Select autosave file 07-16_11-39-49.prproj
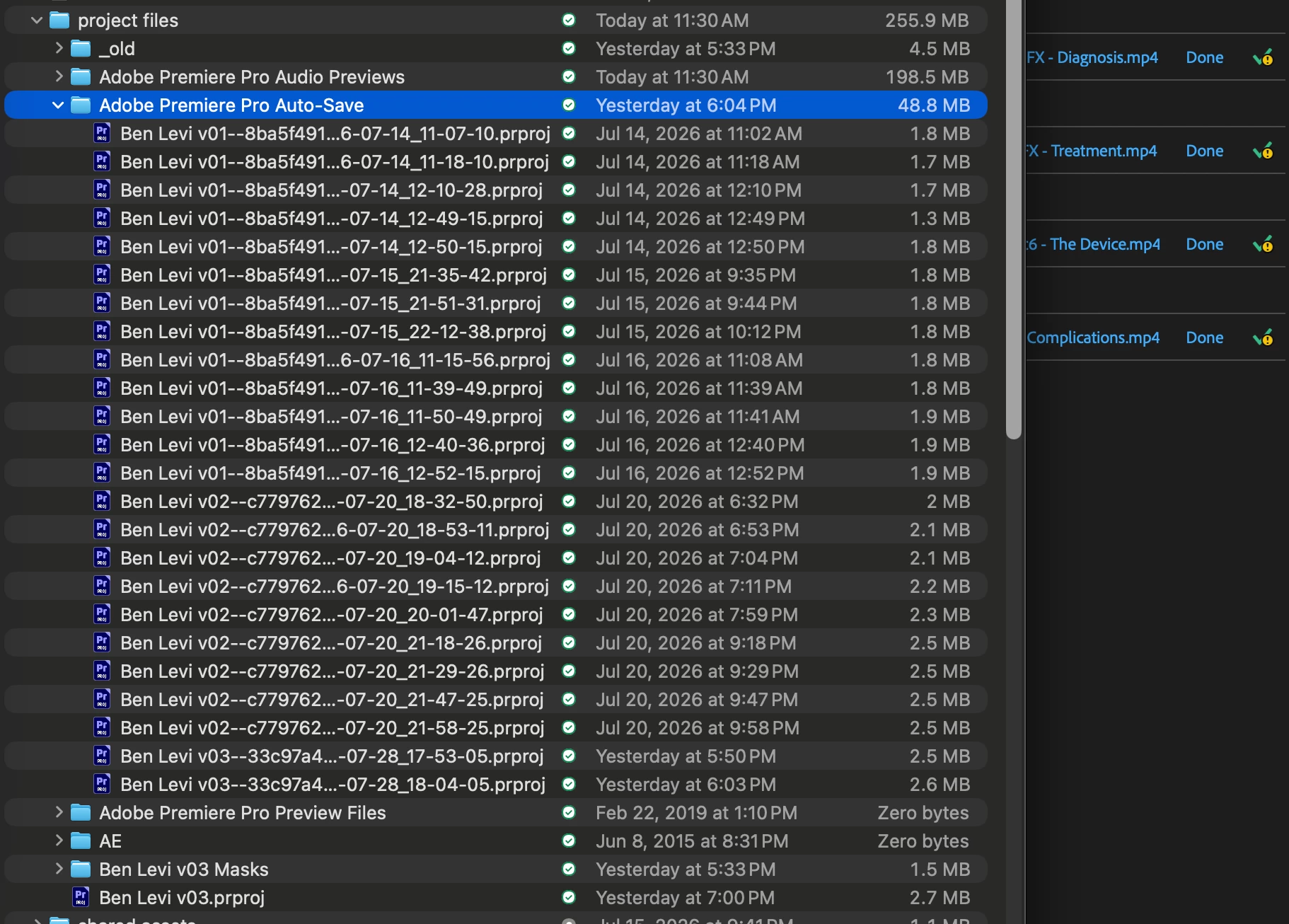 (x=331, y=388)
